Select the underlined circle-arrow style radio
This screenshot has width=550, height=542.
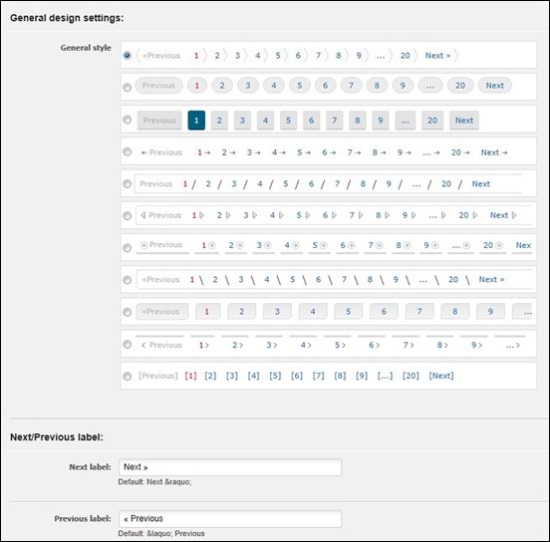127,248
